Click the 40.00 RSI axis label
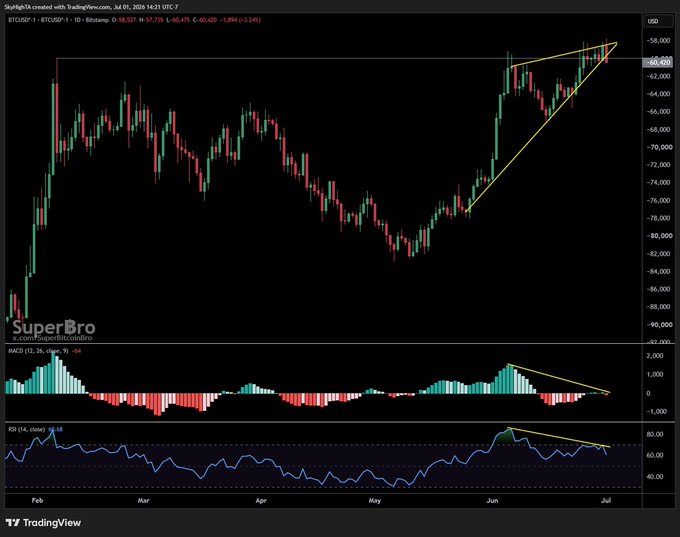 click(655, 476)
